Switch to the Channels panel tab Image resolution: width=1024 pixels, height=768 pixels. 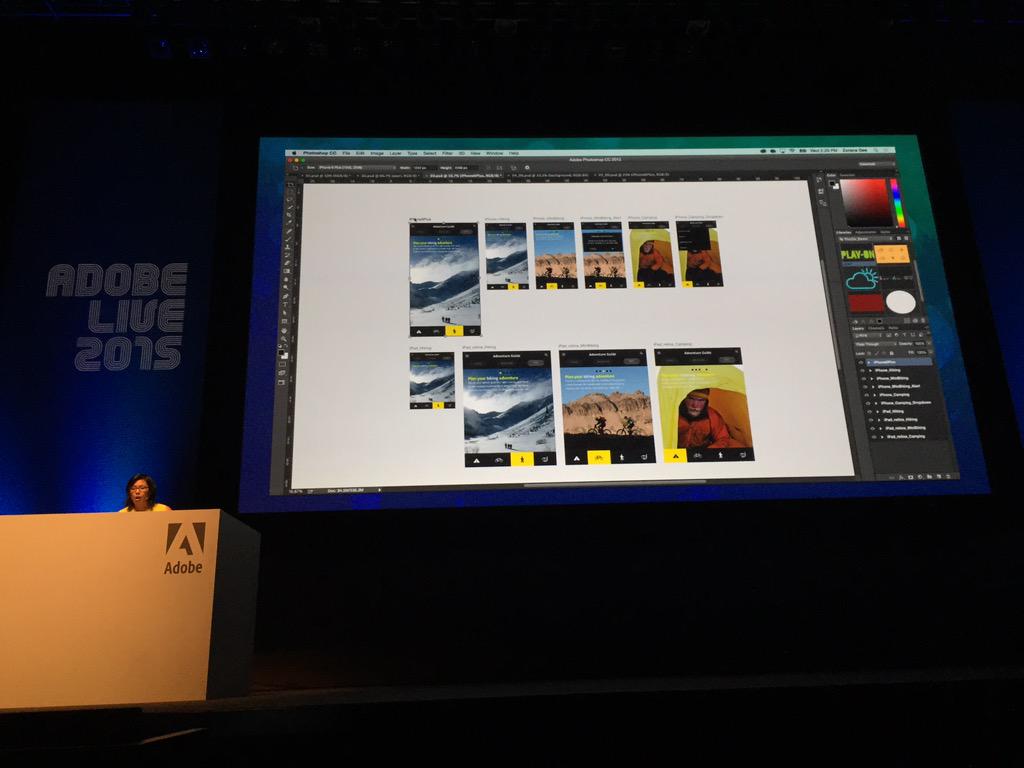(876, 328)
